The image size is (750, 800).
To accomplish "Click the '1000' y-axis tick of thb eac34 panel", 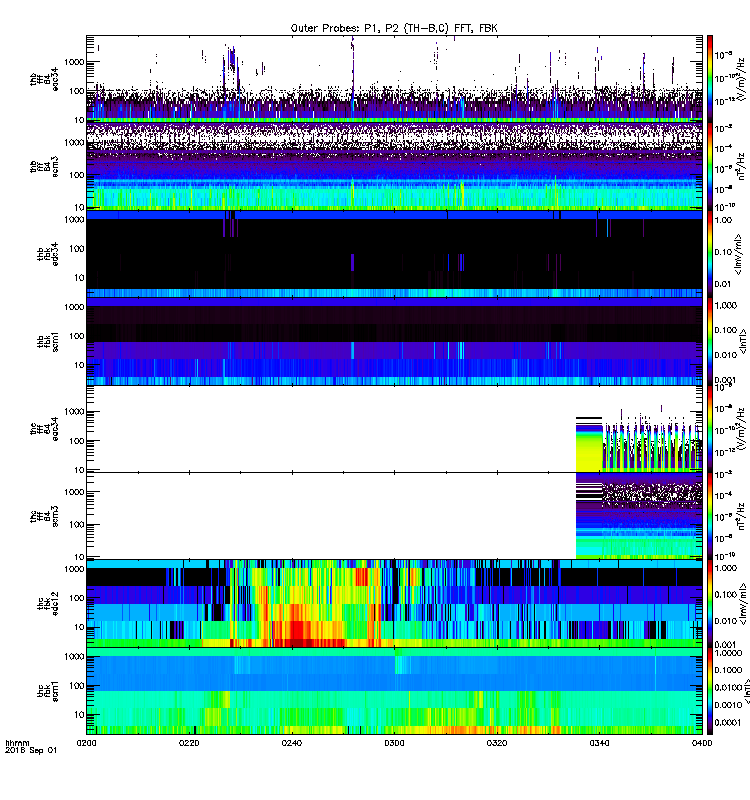I will coord(74,62).
